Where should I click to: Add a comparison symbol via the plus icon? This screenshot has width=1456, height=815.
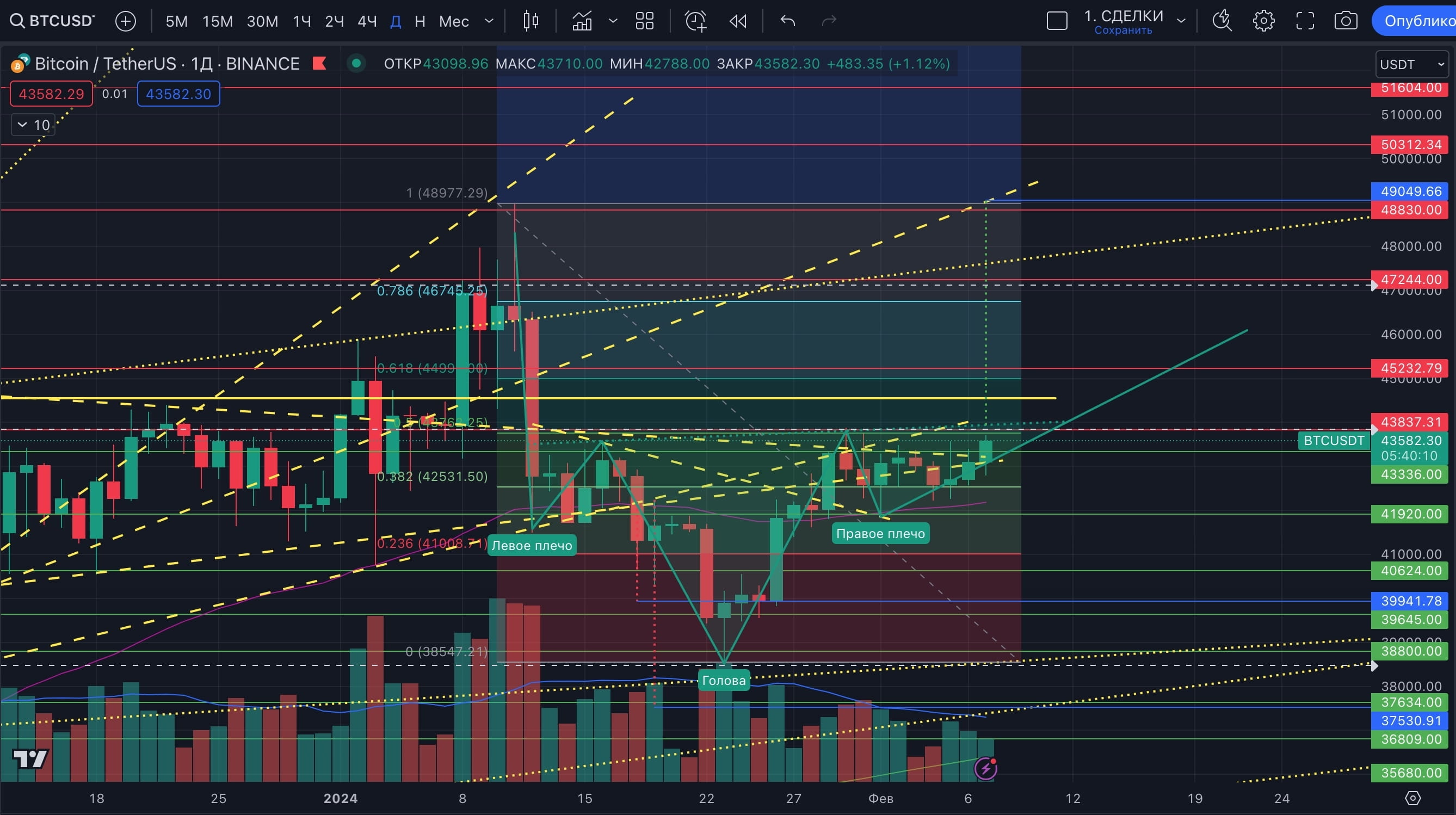coord(125,20)
